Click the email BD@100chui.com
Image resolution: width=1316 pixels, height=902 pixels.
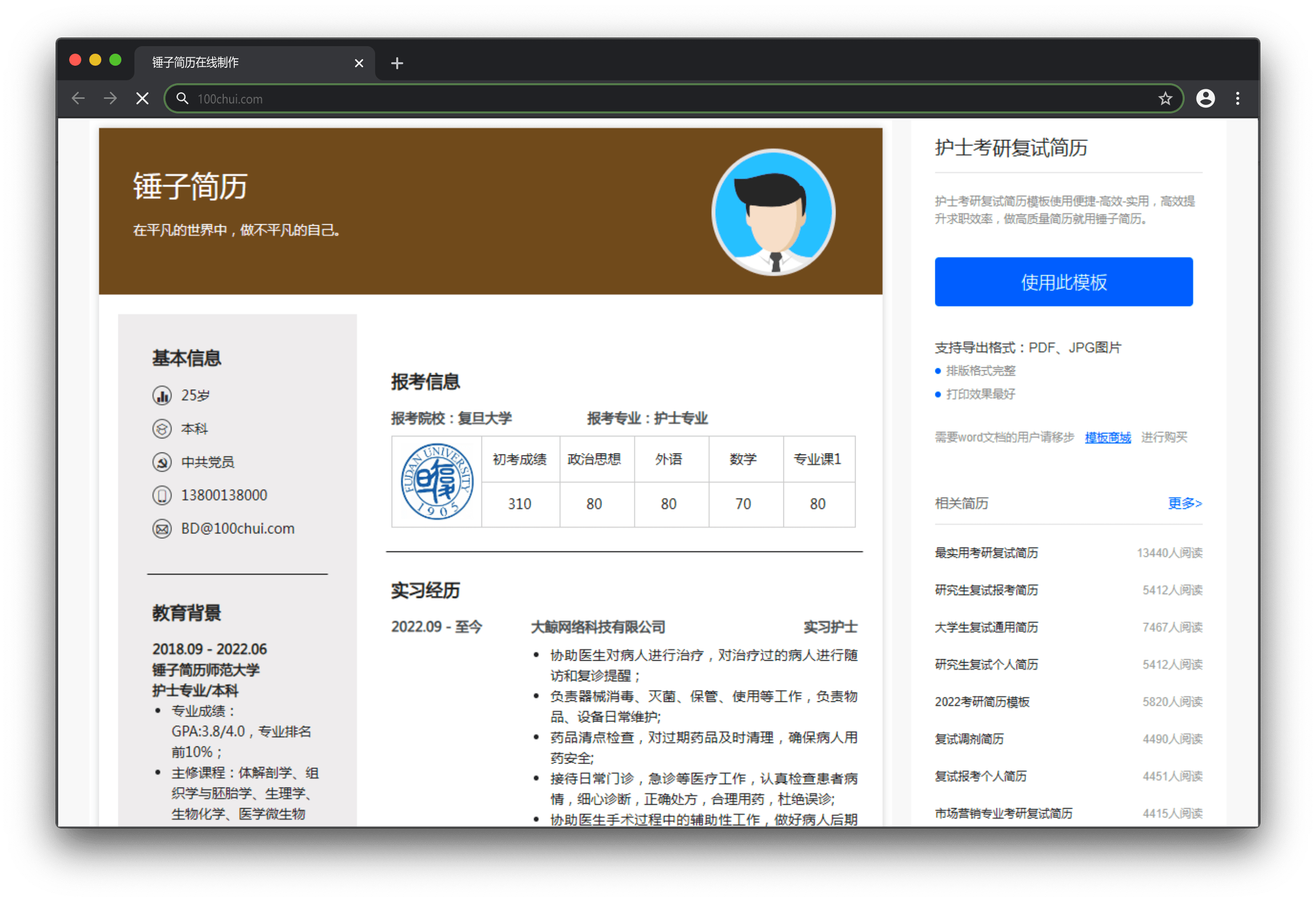(x=237, y=529)
